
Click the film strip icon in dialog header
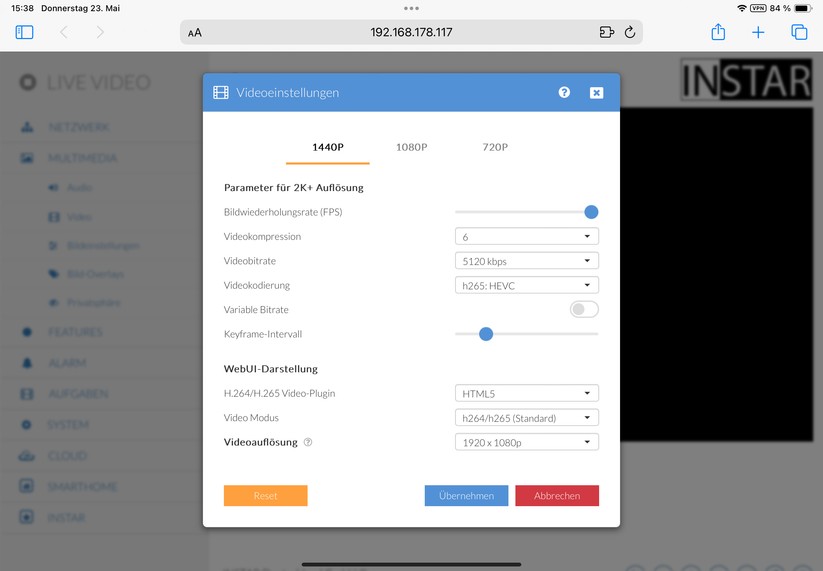221,93
